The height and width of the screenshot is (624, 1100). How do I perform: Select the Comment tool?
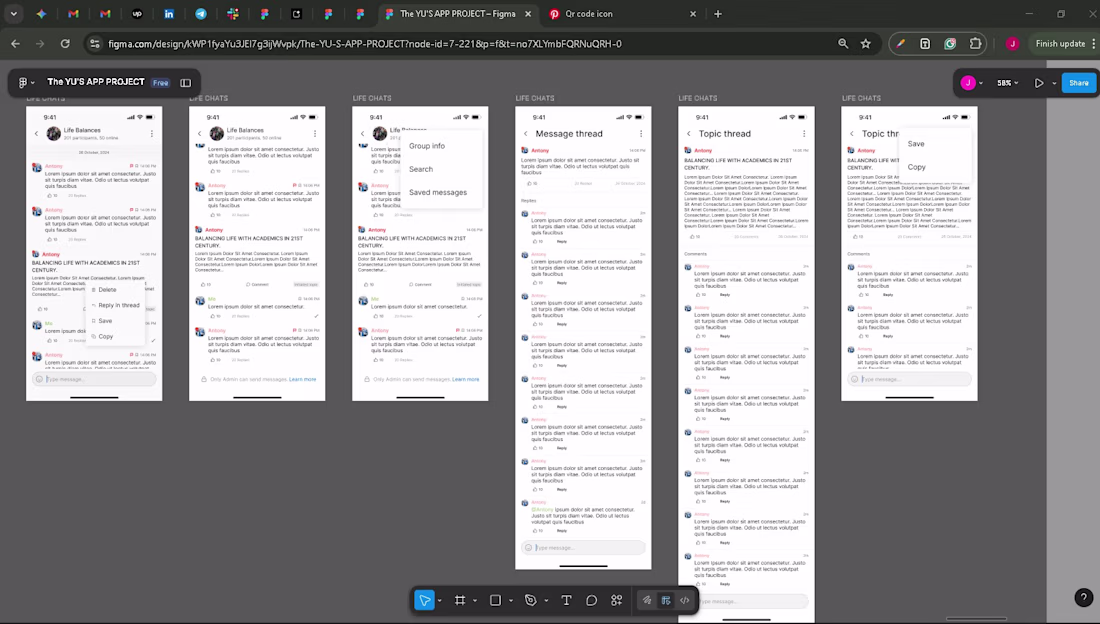click(591, 600)
